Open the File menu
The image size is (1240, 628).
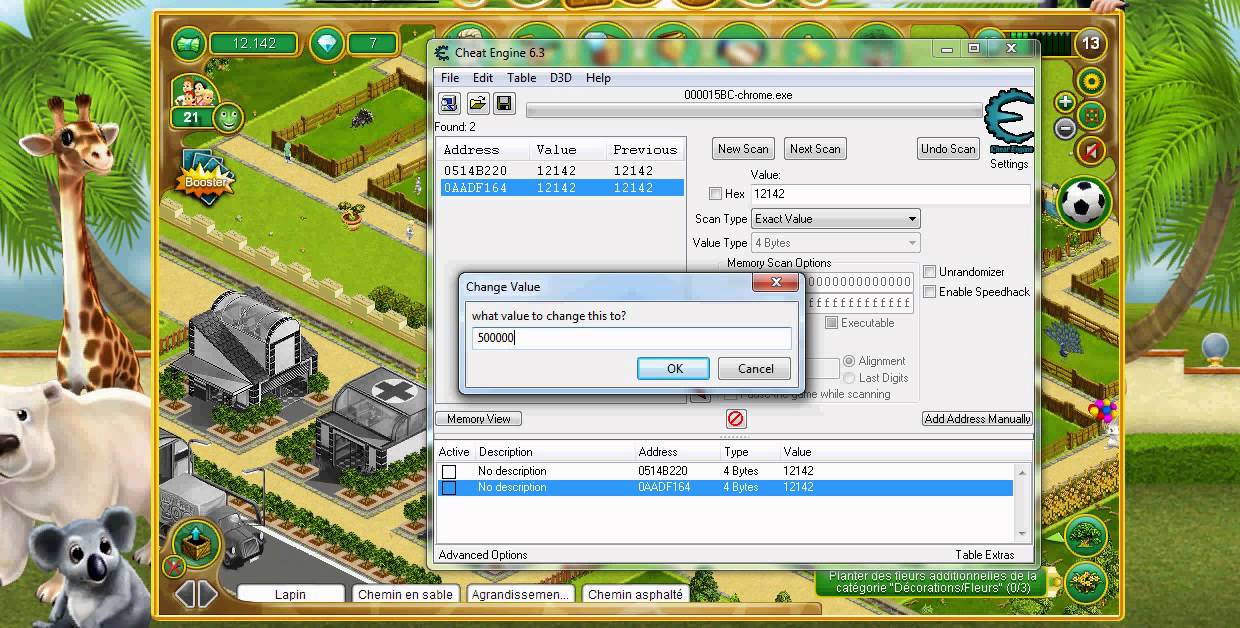click(x=450, y=78)
